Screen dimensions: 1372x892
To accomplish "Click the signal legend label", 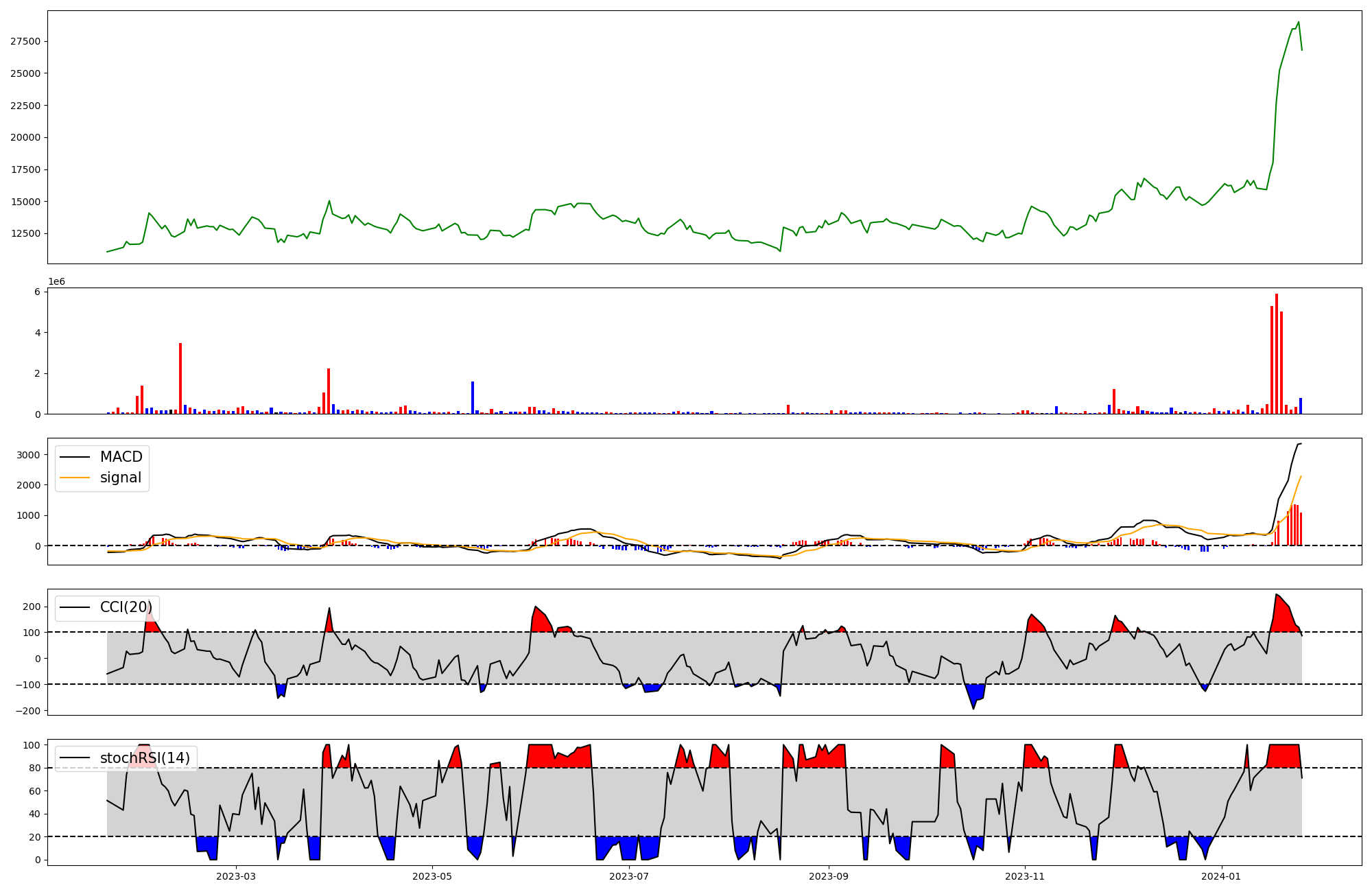I will (121, 478).
